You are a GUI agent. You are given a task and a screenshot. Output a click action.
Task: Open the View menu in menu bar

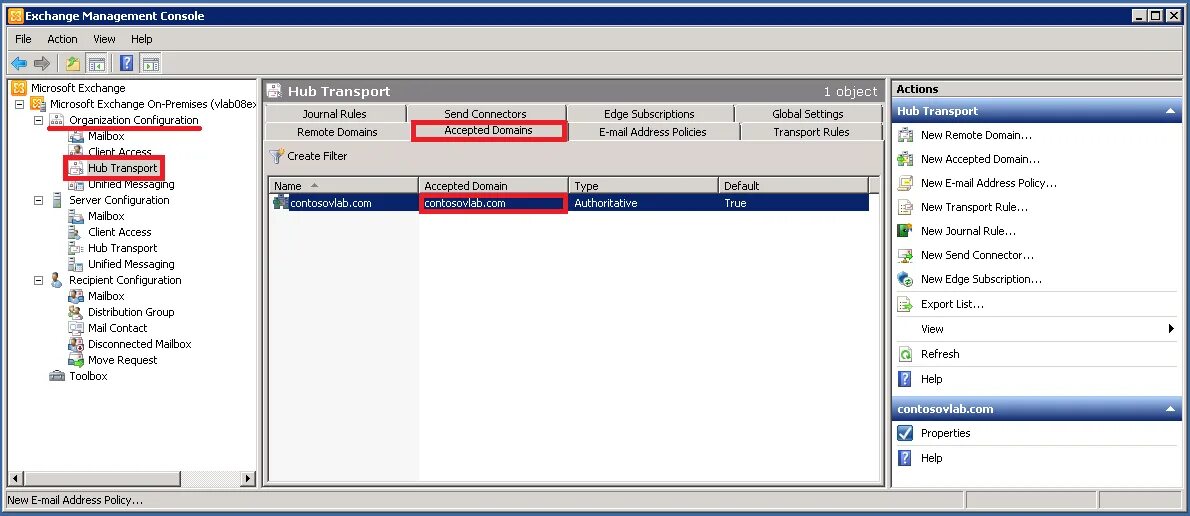104,39
